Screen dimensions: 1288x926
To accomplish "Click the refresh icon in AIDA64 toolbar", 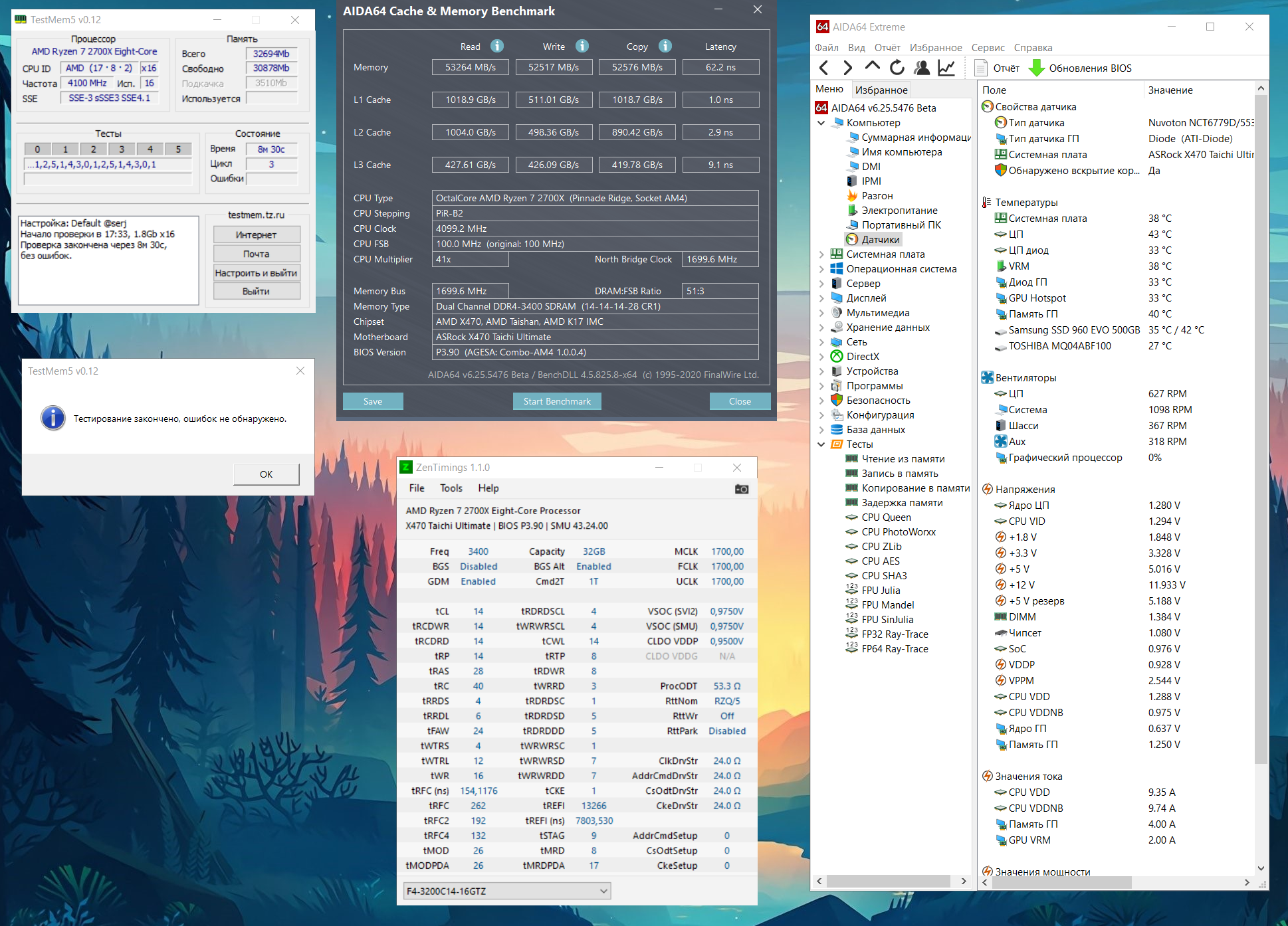I will click(897, 68).
